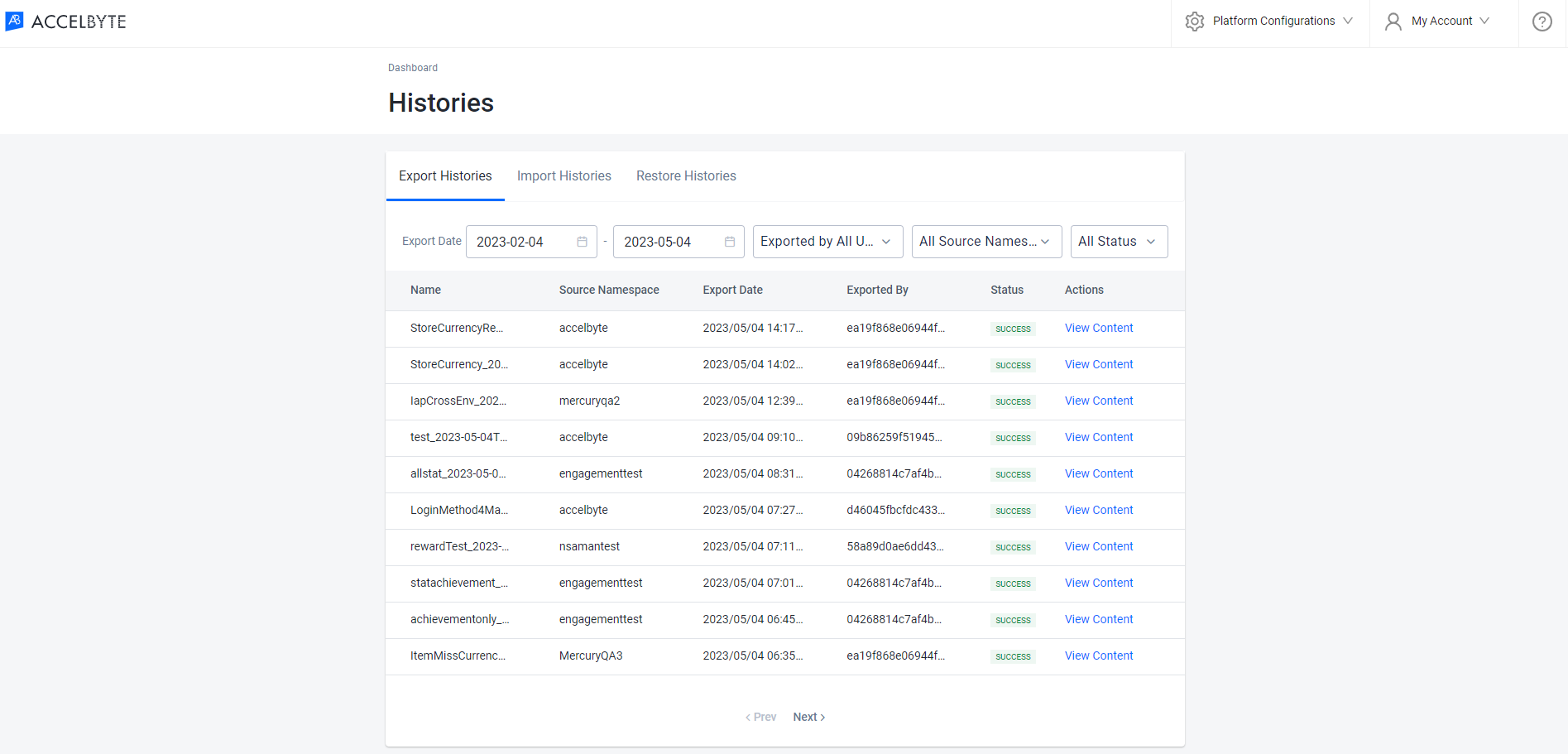1568x754 pixels.
Task: Click the Platform Configurations gear icon
Action: 1195,22
